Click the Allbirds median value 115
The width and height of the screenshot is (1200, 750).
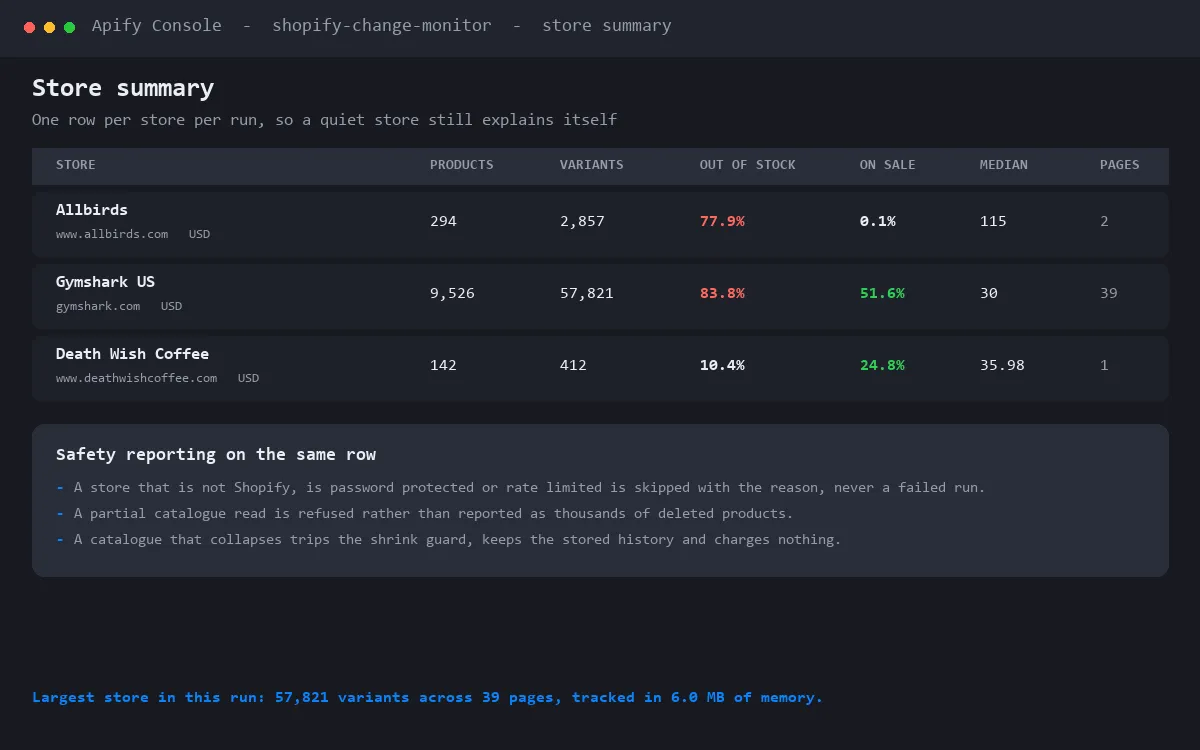[993, 221]
